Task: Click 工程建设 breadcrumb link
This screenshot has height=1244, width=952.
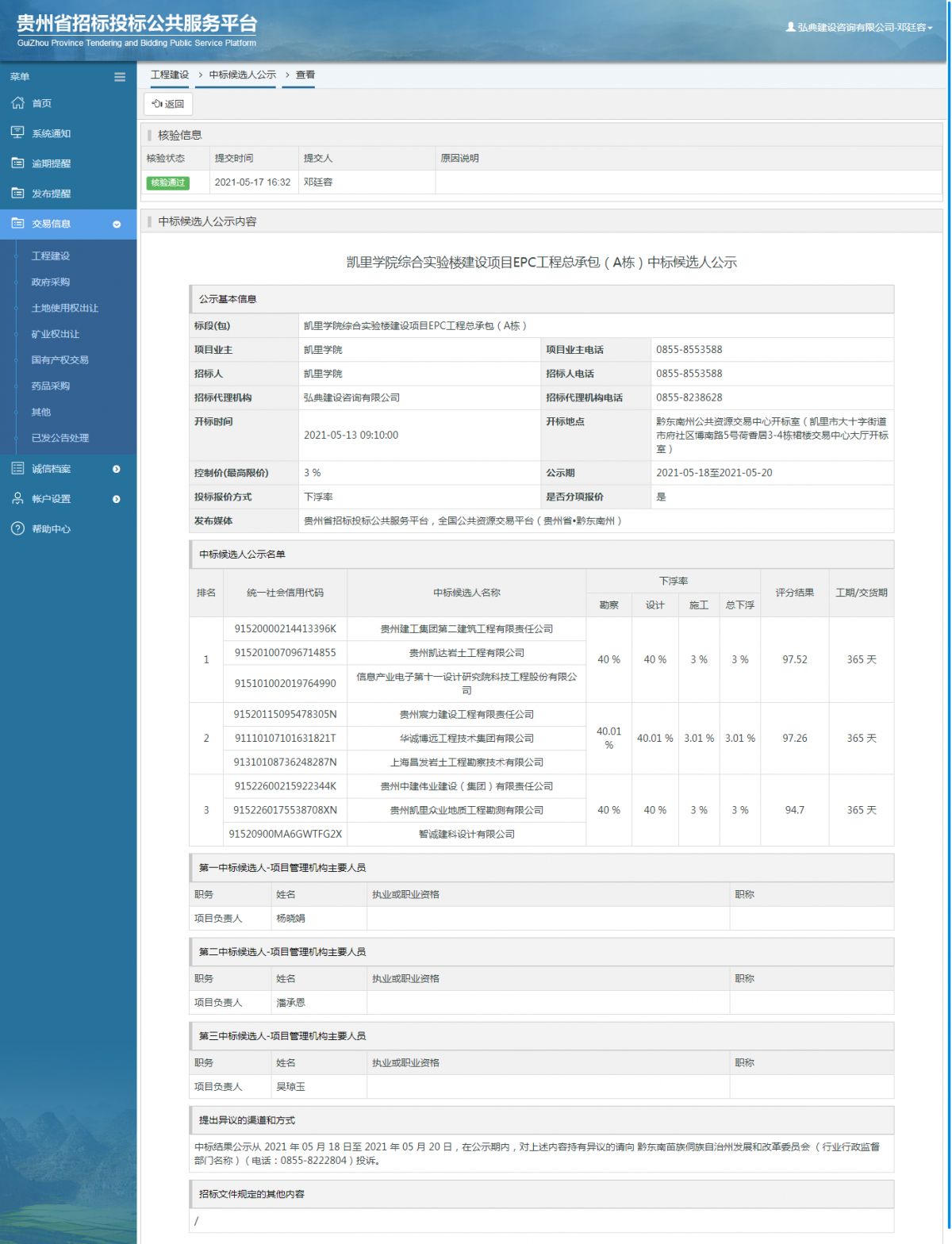Action: tap(170, 75)
